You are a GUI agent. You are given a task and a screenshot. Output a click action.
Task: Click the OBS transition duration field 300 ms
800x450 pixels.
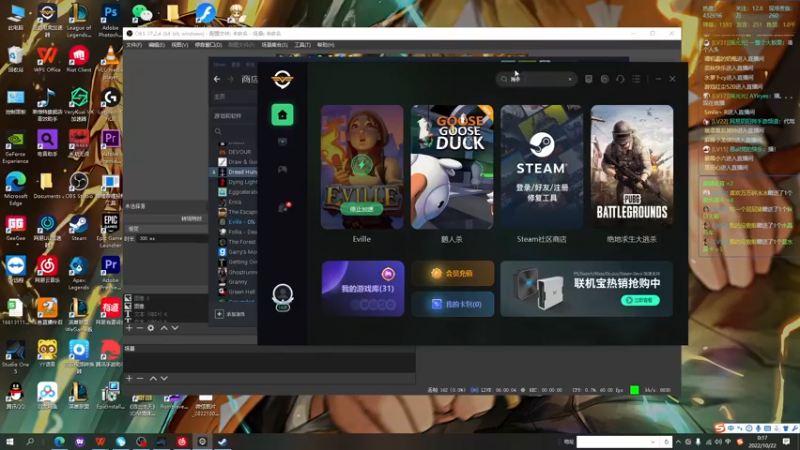pos(171,239)
